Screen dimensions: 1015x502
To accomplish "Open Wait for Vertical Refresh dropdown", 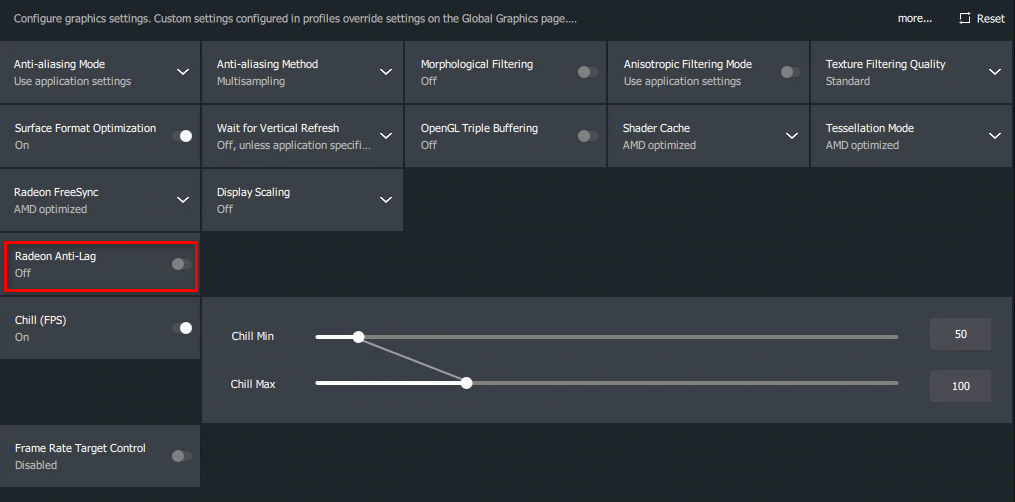I will 386,136.
